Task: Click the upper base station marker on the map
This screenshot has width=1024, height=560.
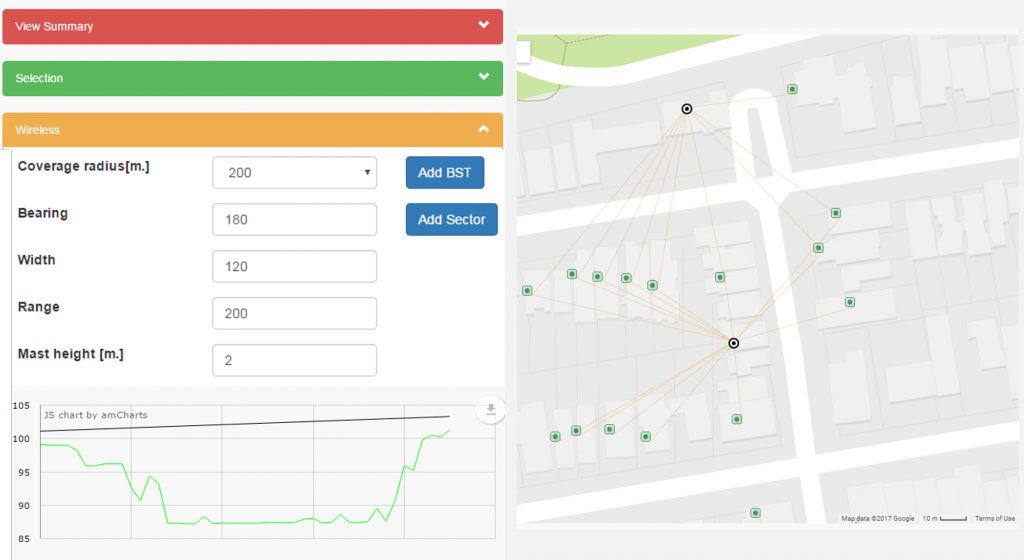Action: coord(686,108)
